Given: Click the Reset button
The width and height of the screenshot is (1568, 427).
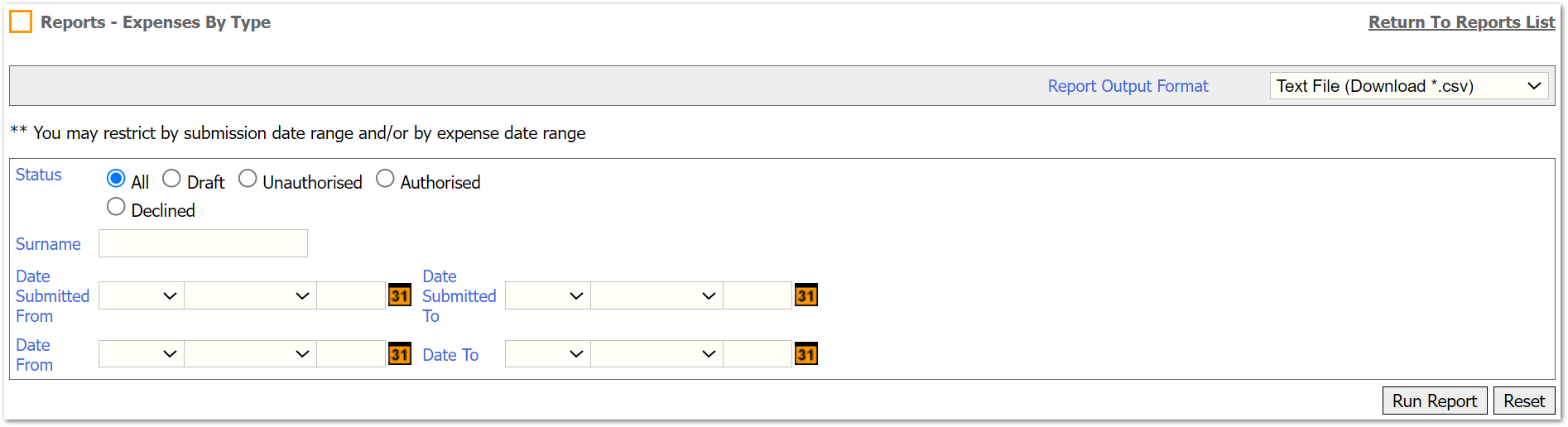Looking at the screenshot, I should (1524, 401).
